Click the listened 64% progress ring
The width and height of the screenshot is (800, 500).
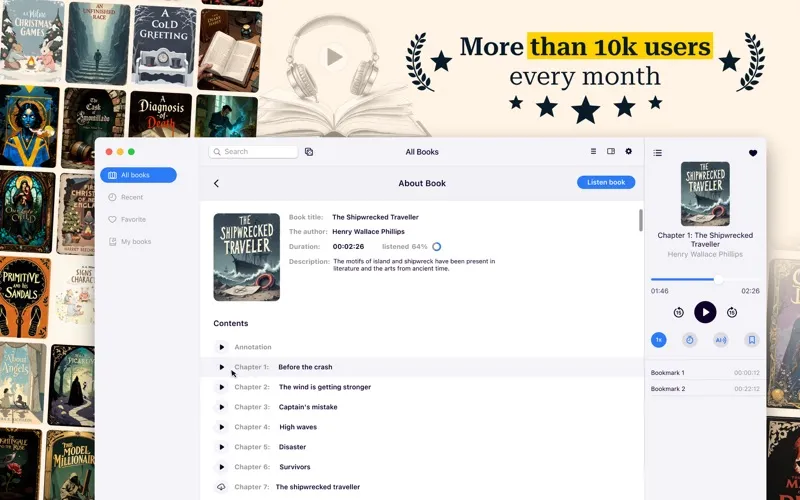pos(437,246)
